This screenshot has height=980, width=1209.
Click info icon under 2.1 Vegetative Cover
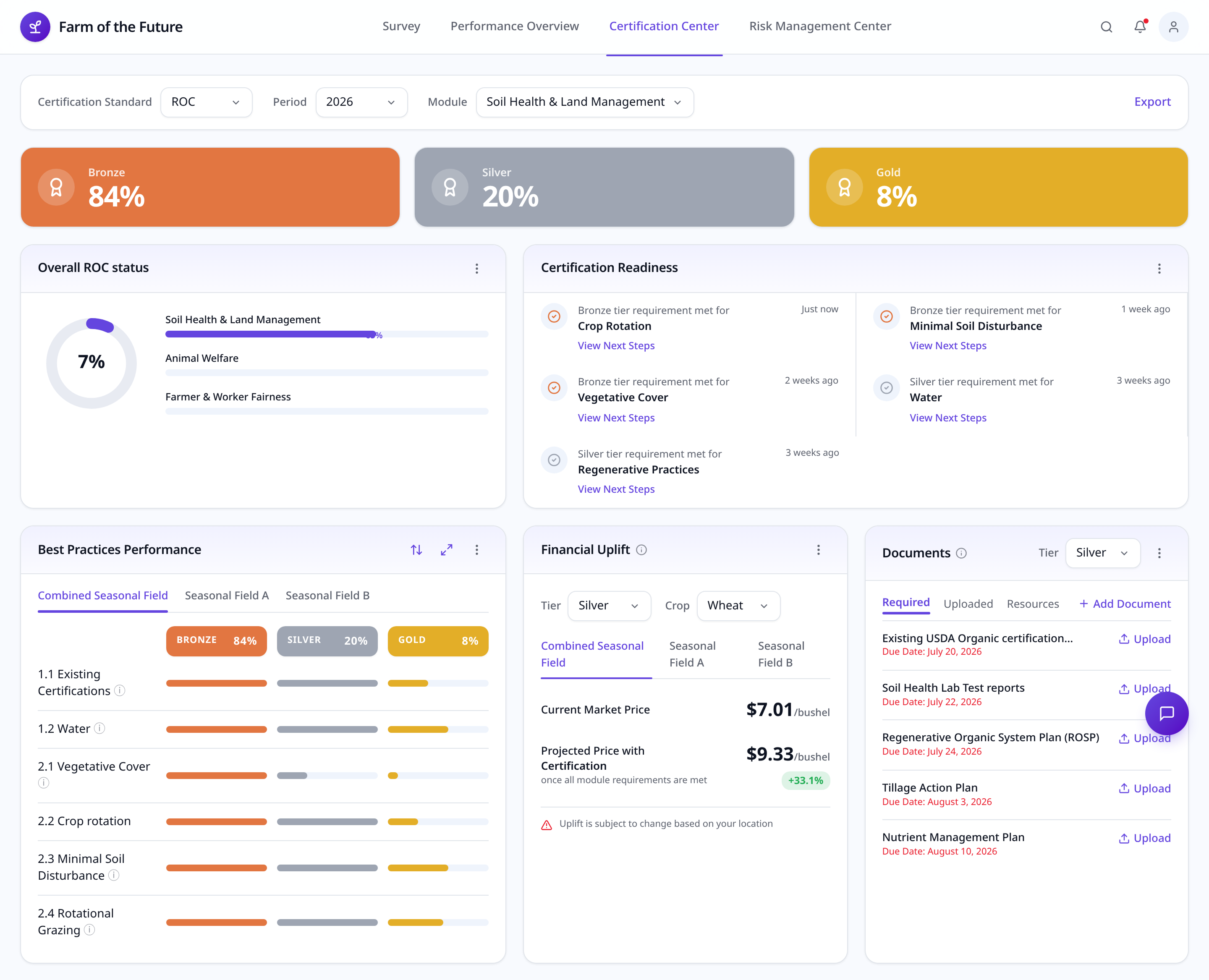point(44,782)
